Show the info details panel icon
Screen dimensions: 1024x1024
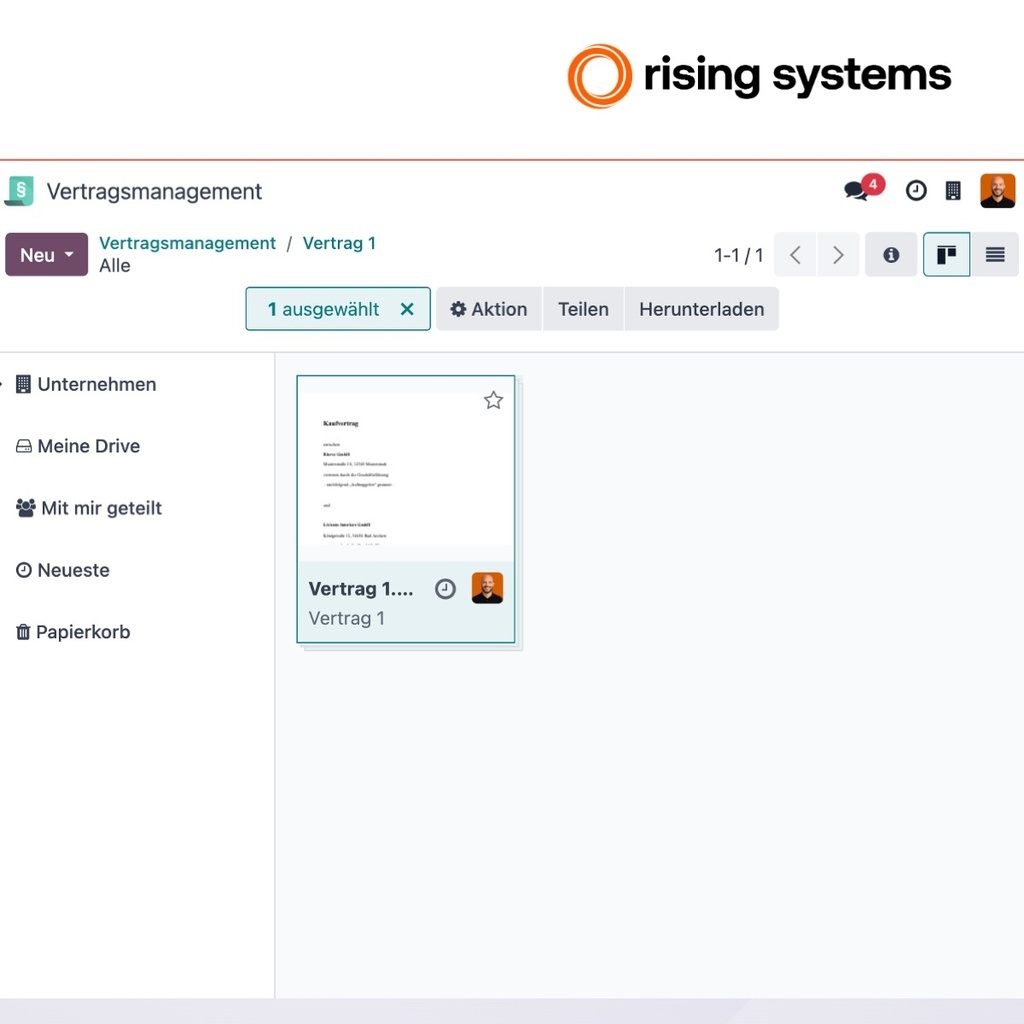coord(891,255)
